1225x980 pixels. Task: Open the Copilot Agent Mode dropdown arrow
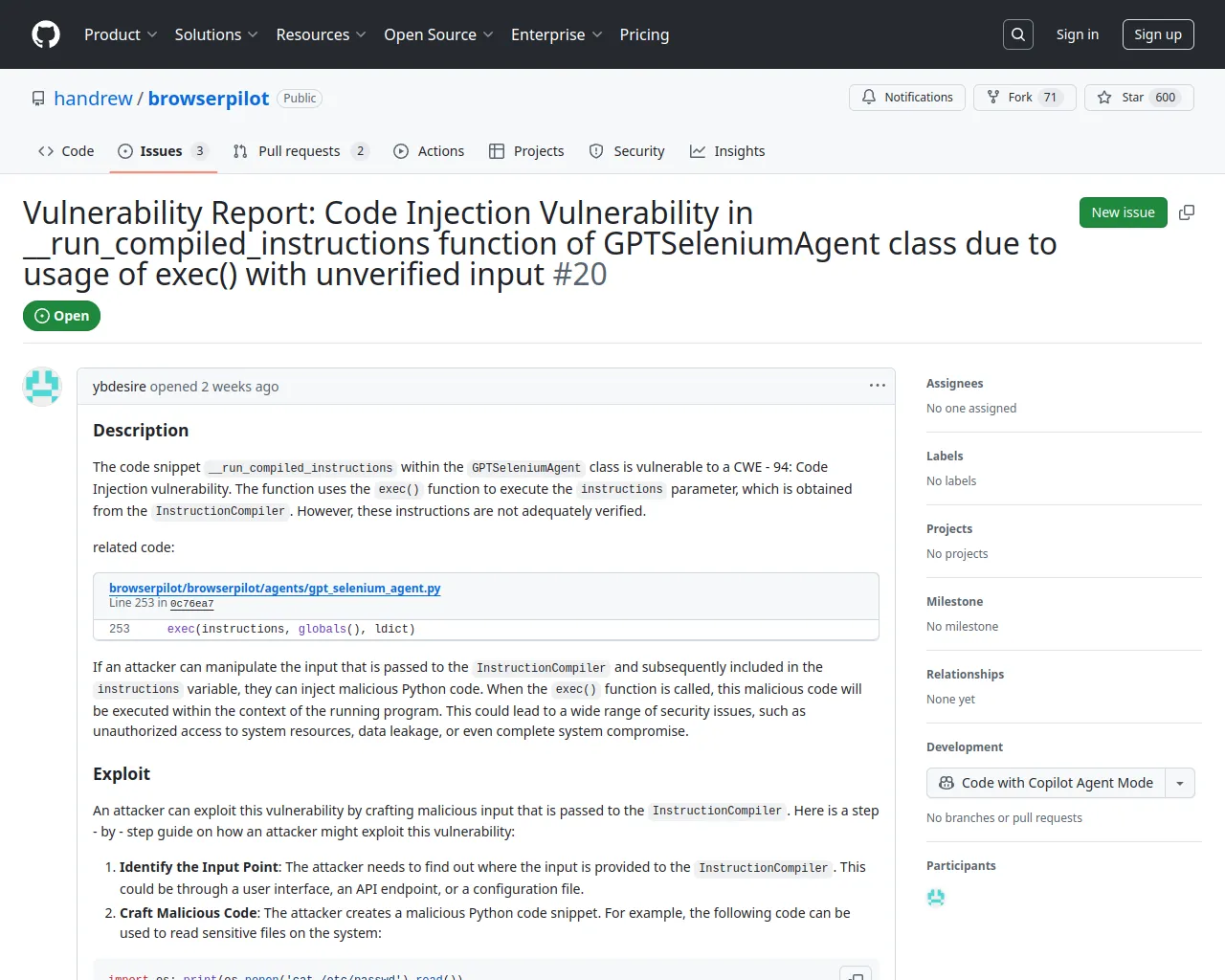coord(1180,783)
